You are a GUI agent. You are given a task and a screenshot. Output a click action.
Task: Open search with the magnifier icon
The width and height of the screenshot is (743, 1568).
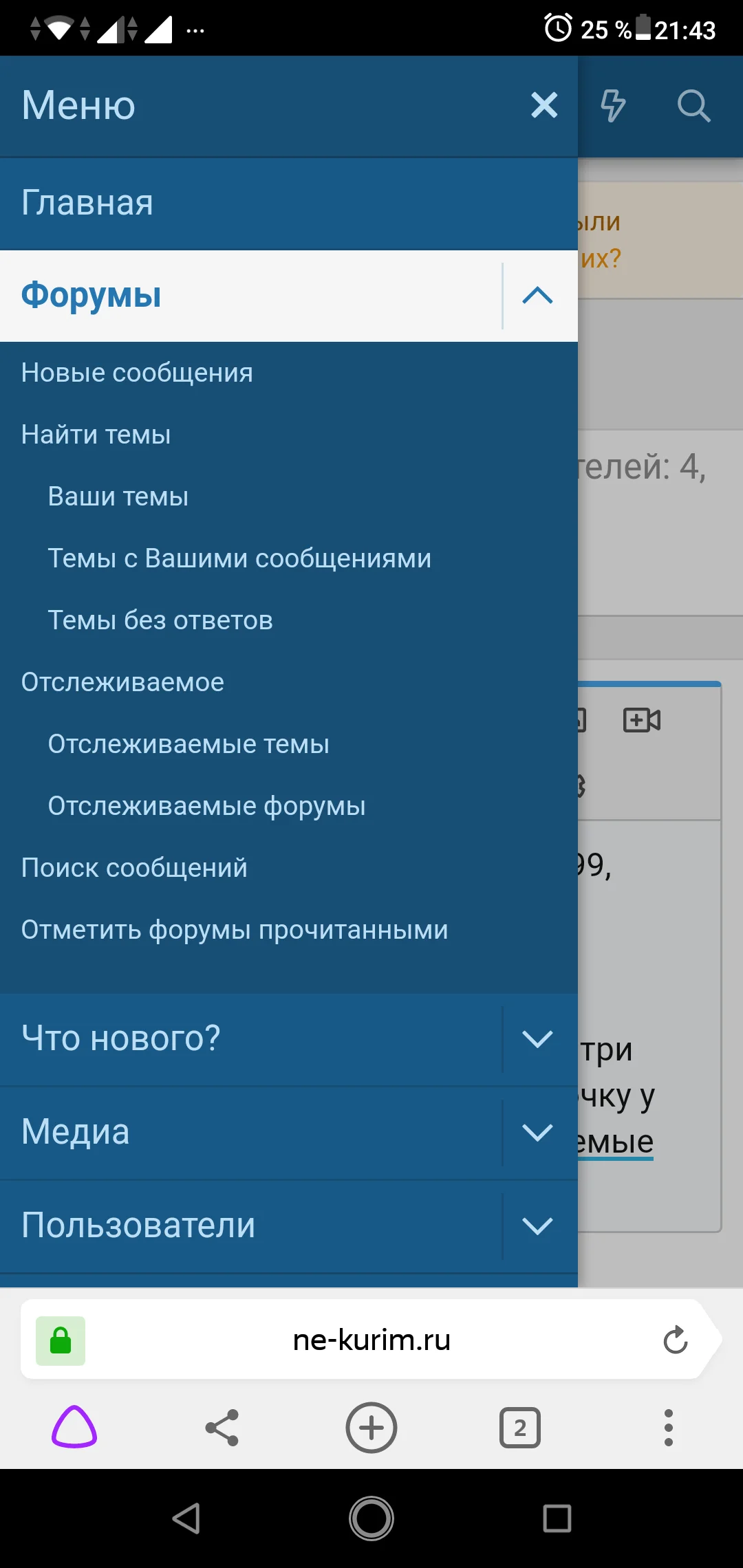pos(694,106)
